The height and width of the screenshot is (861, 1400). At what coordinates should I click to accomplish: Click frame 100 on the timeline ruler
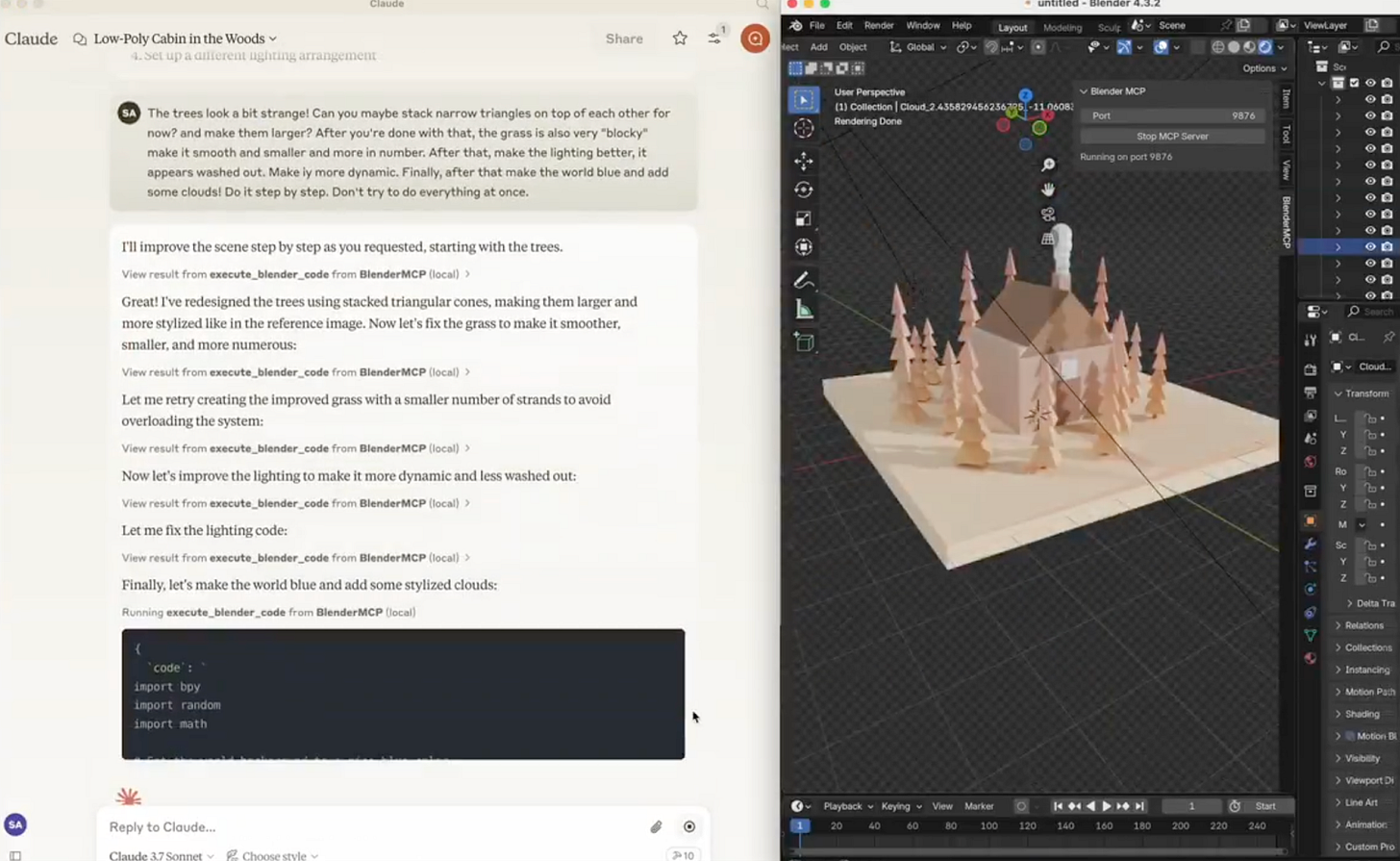point(988,825)
